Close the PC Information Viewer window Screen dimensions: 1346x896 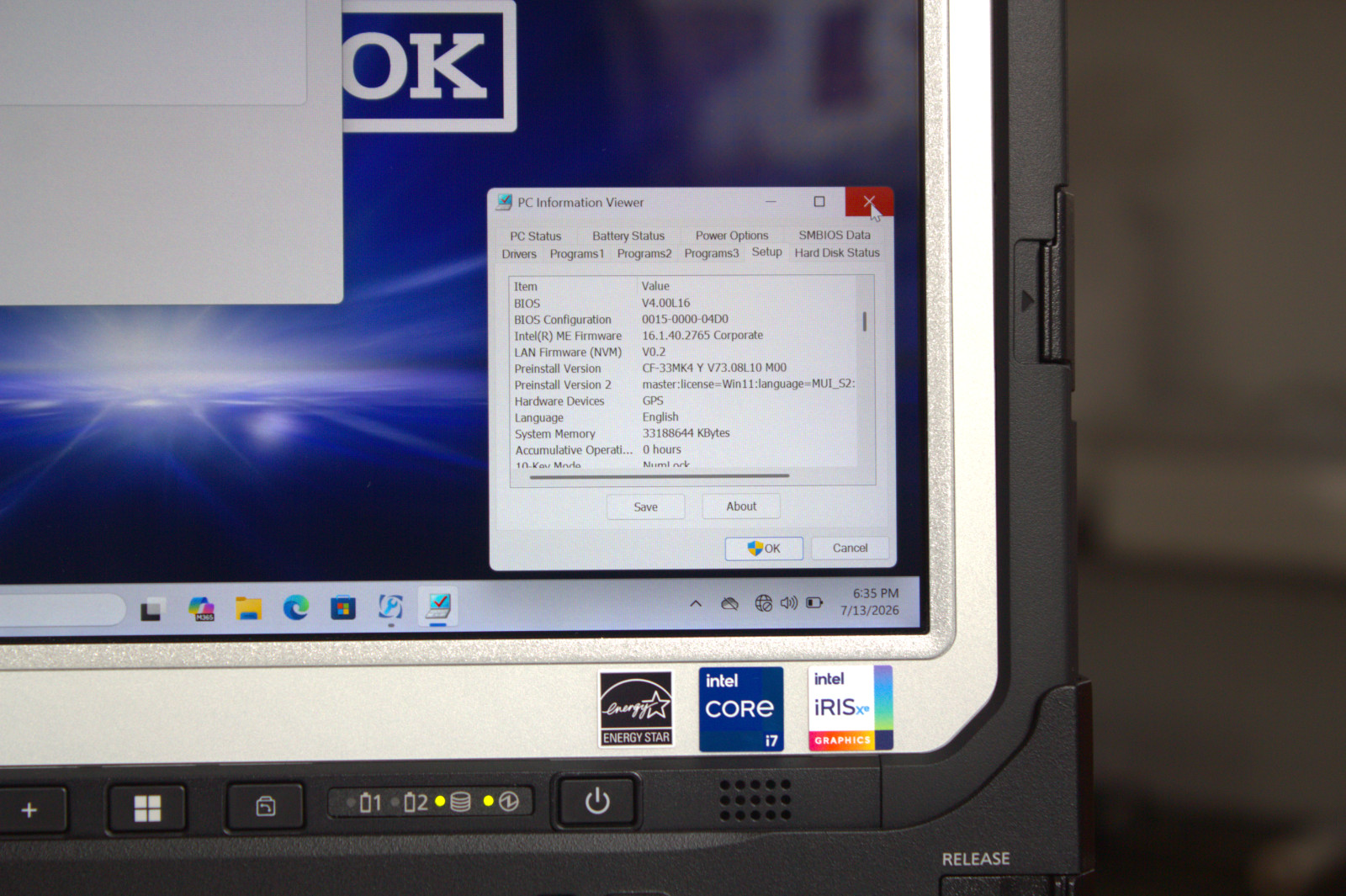pos(869,201)
